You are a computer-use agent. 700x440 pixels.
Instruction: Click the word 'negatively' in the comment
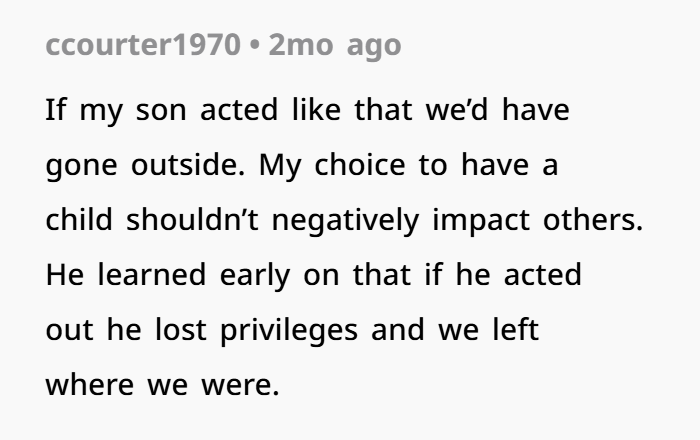[x=346, y=220]
